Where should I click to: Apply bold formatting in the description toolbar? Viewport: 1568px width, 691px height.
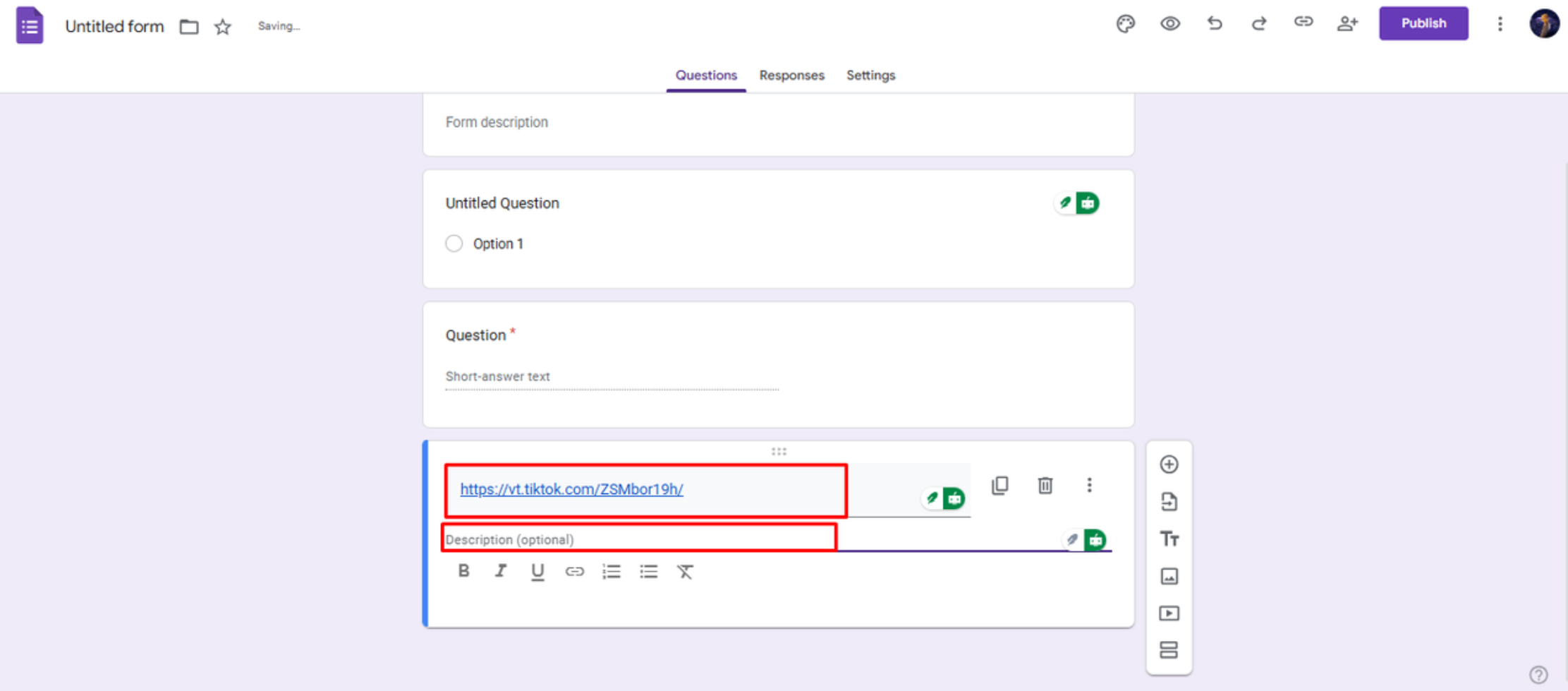[463, 572]
